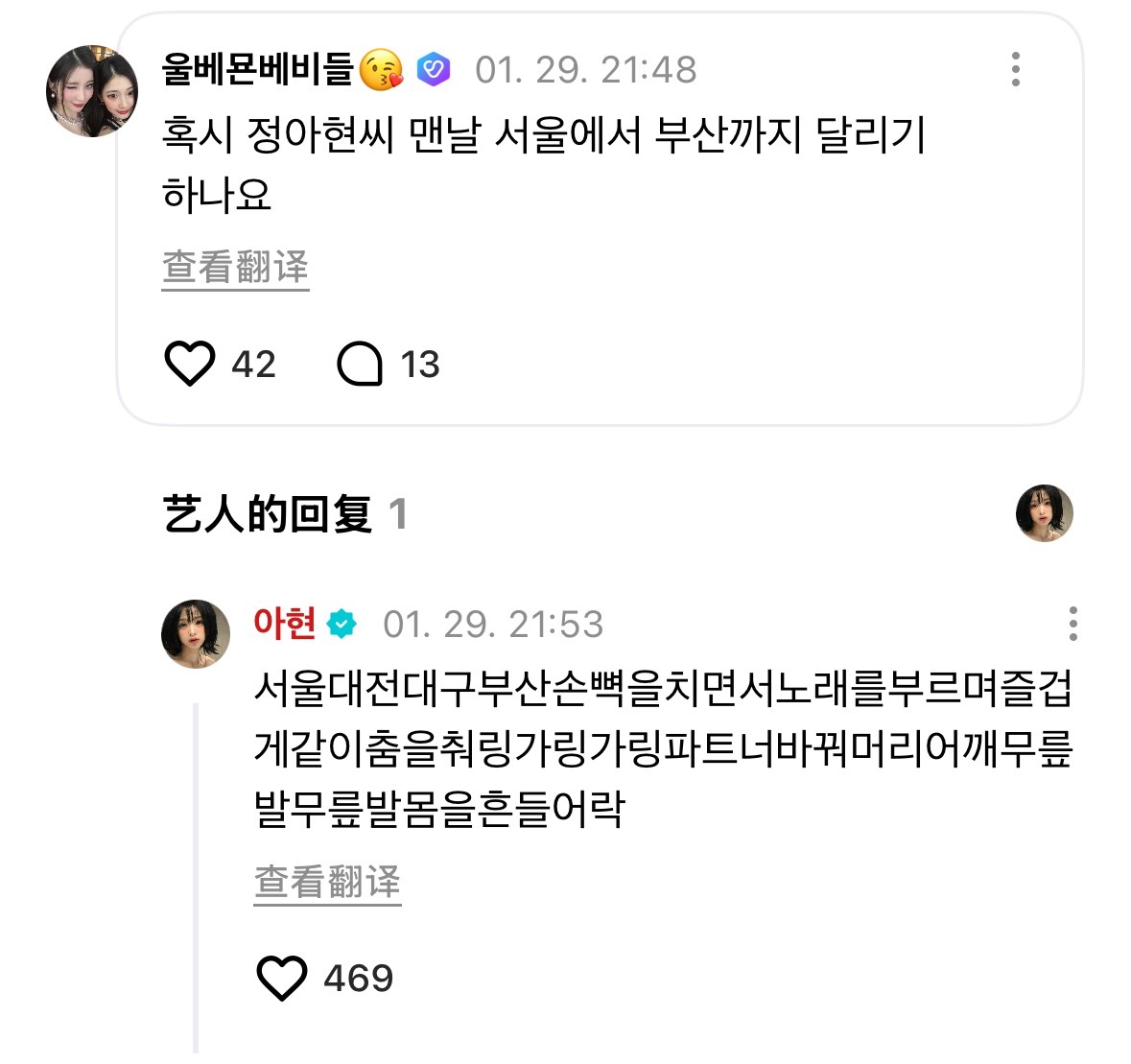The height and width of the screenshot is (1064, 1131).
Task: Select the username 울베몬베비들
Action: click(x=259, y=68)
